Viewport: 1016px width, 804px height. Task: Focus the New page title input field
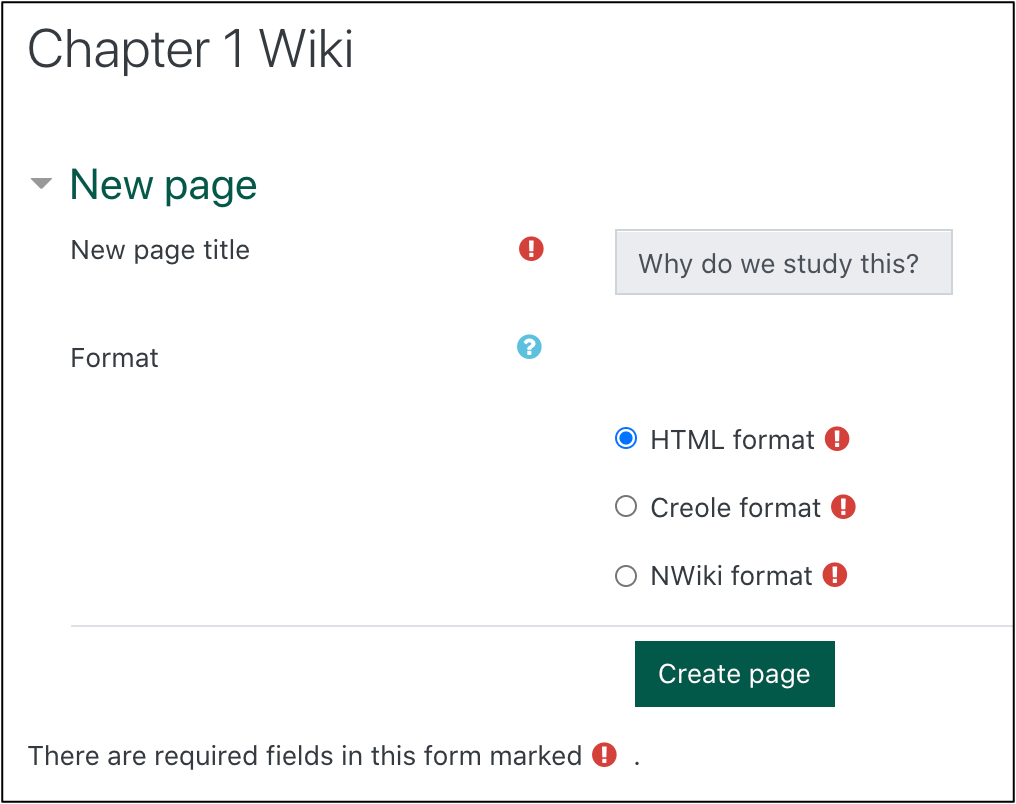click(x=783, y=262)
